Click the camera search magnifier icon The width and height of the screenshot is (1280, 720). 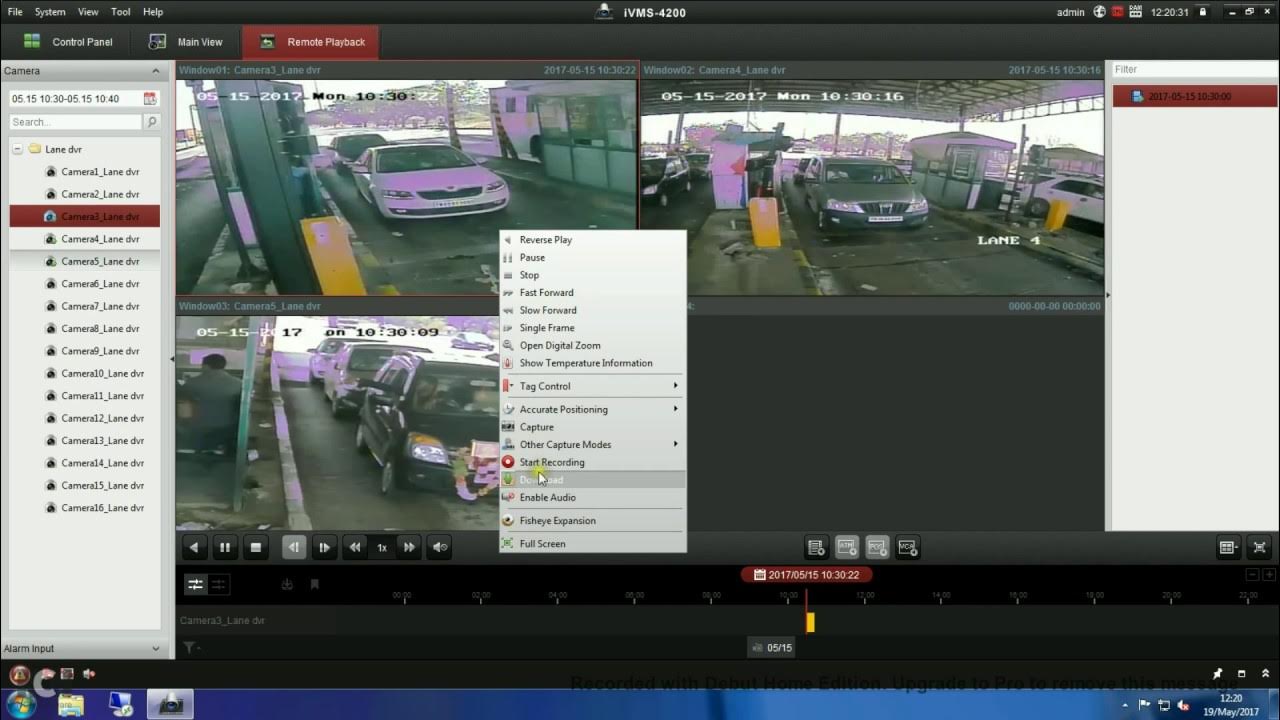(152, 122)
